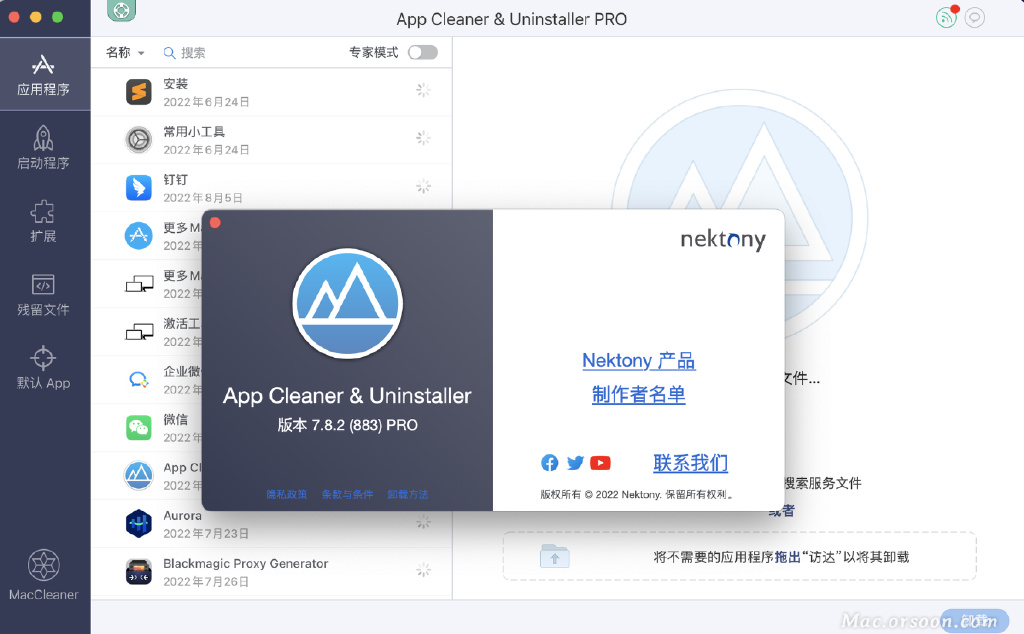Select the Blackmagic Proxy Generator icon
The image size is (1024, 634).
138,571
